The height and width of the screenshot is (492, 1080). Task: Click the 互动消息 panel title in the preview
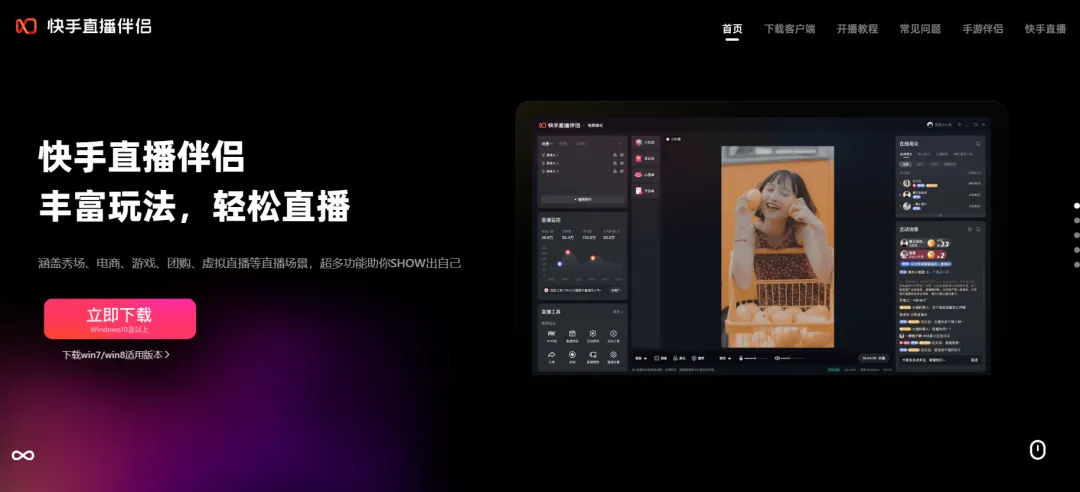click(x=909, y=229)
